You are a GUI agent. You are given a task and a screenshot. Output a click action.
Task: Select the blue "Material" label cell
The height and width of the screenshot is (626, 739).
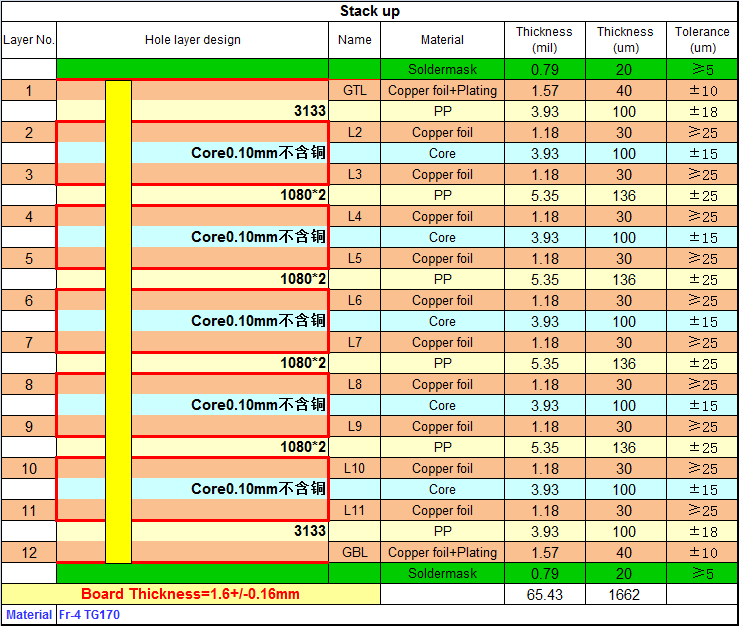click(29, 615)
